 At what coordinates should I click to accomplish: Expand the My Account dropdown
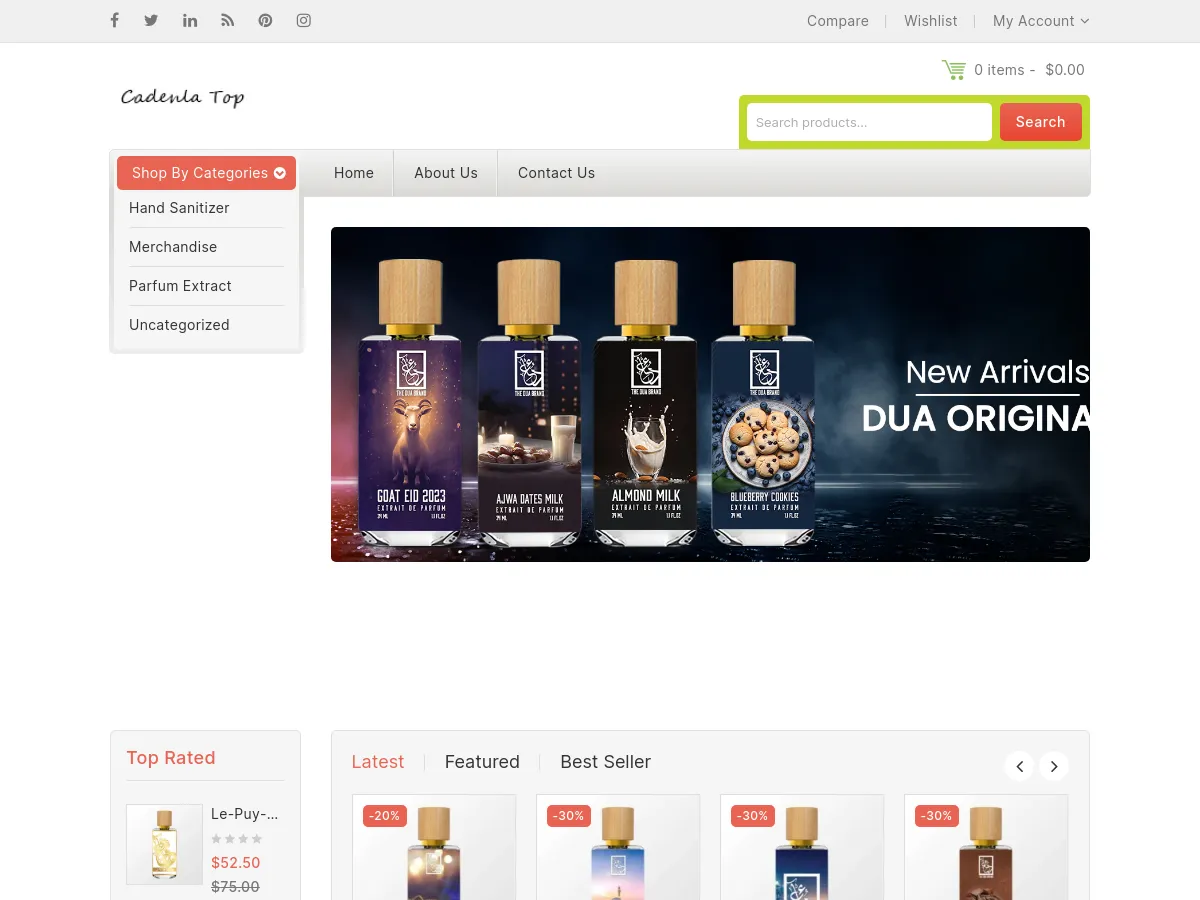[1041, 21]
